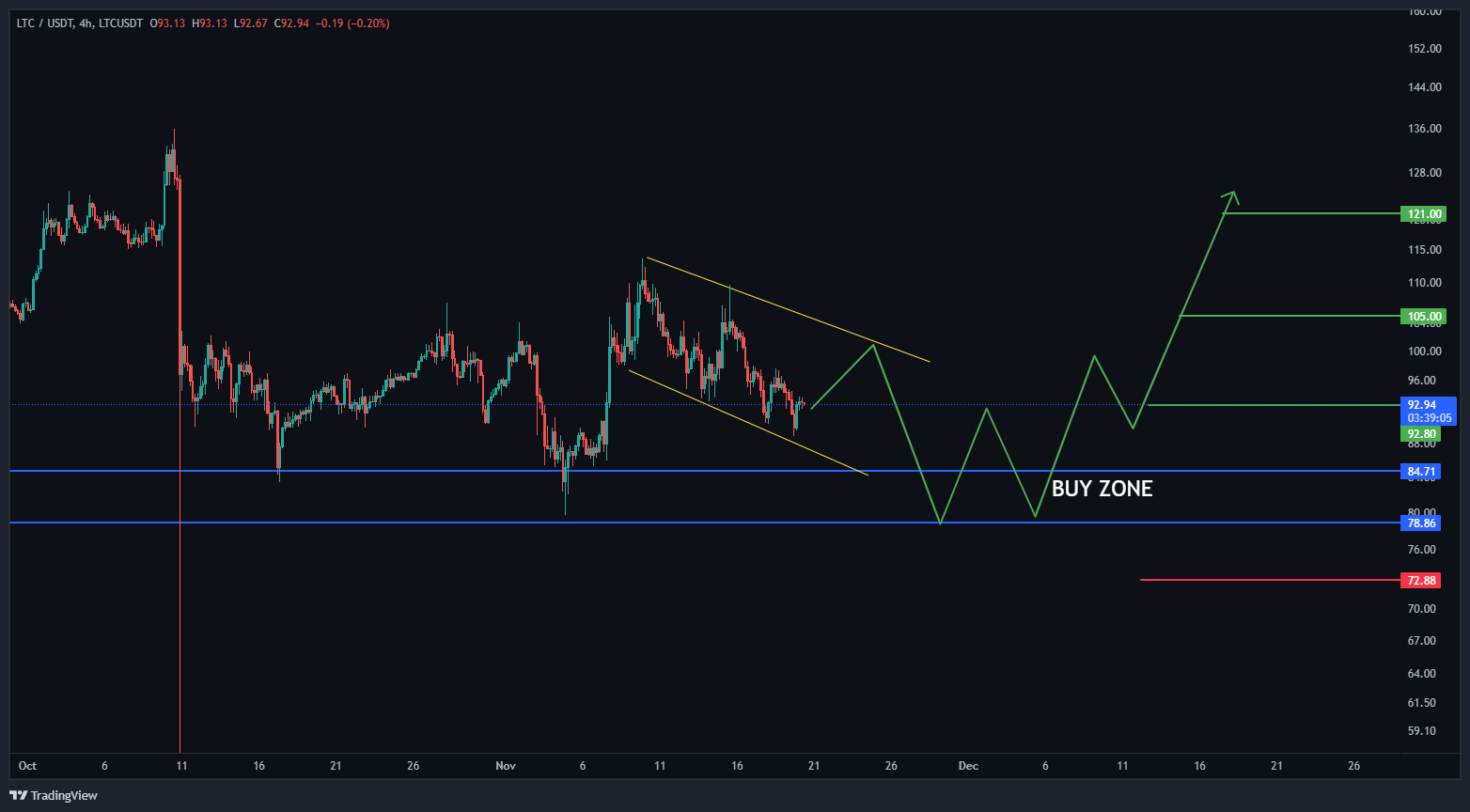
Task: Click the green arrowhead at projection top
Action: point(1233,195)
